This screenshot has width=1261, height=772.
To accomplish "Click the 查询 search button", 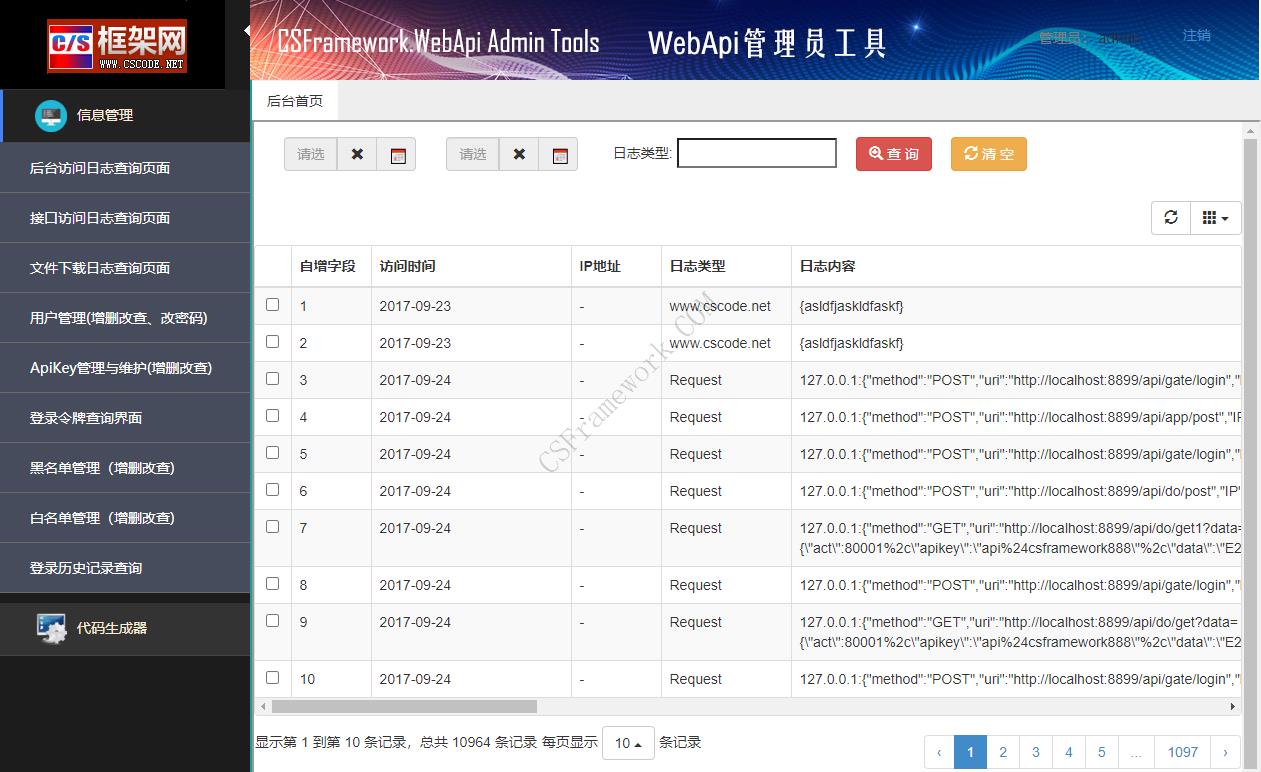I will pyautogui.click(x=893, y=154).
